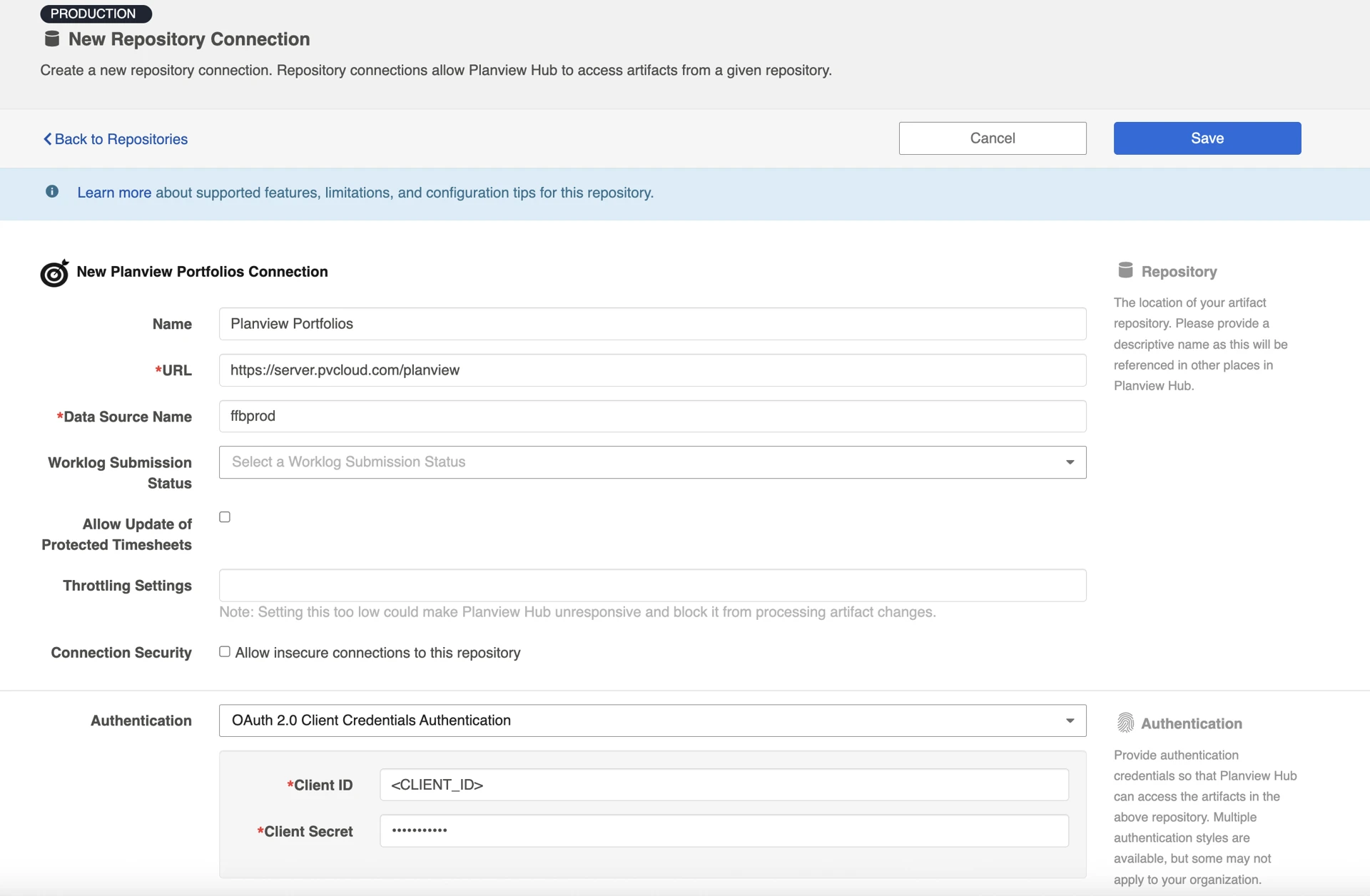
Task: Click the PRODUCTION environment badge
Action: (x=94, y=14)
